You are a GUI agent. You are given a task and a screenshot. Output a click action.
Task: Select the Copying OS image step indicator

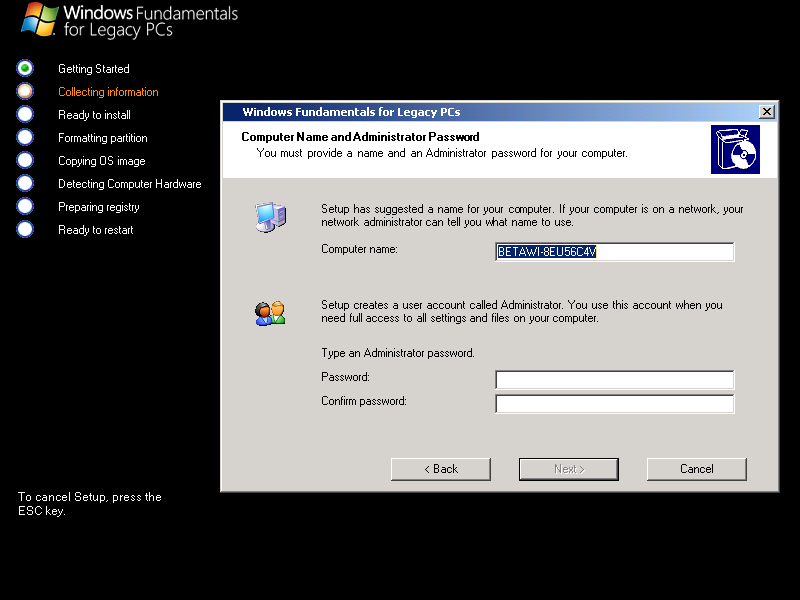coord(25,160)
